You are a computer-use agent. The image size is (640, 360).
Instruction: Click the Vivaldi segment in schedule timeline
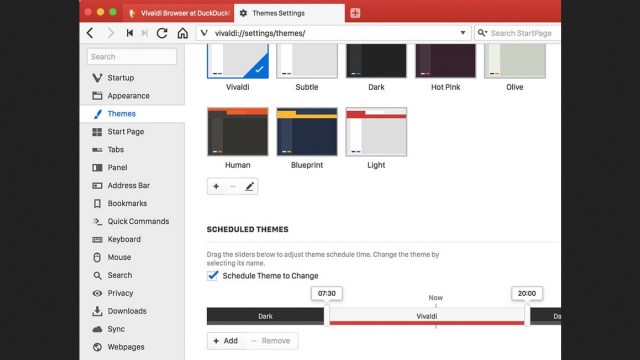tap(427, 316)
